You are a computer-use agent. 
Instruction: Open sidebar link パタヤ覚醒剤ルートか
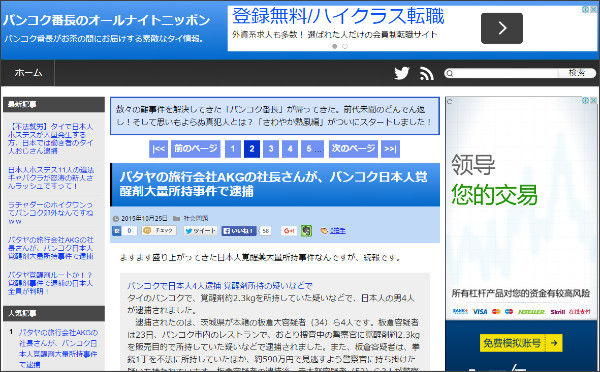tap(51, 283)
